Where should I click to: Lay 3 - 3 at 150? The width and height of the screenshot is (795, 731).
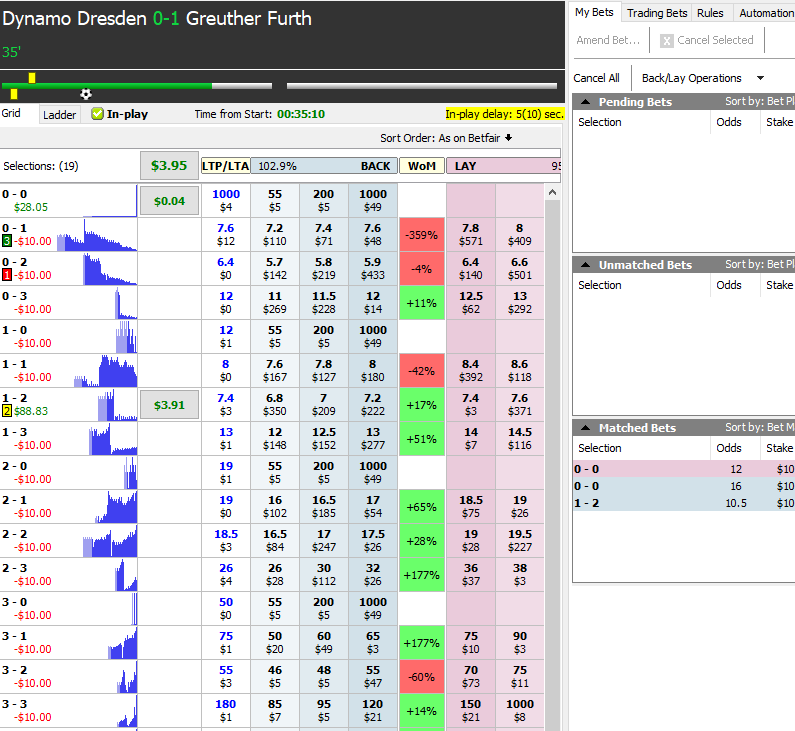(x=471, y=710)
